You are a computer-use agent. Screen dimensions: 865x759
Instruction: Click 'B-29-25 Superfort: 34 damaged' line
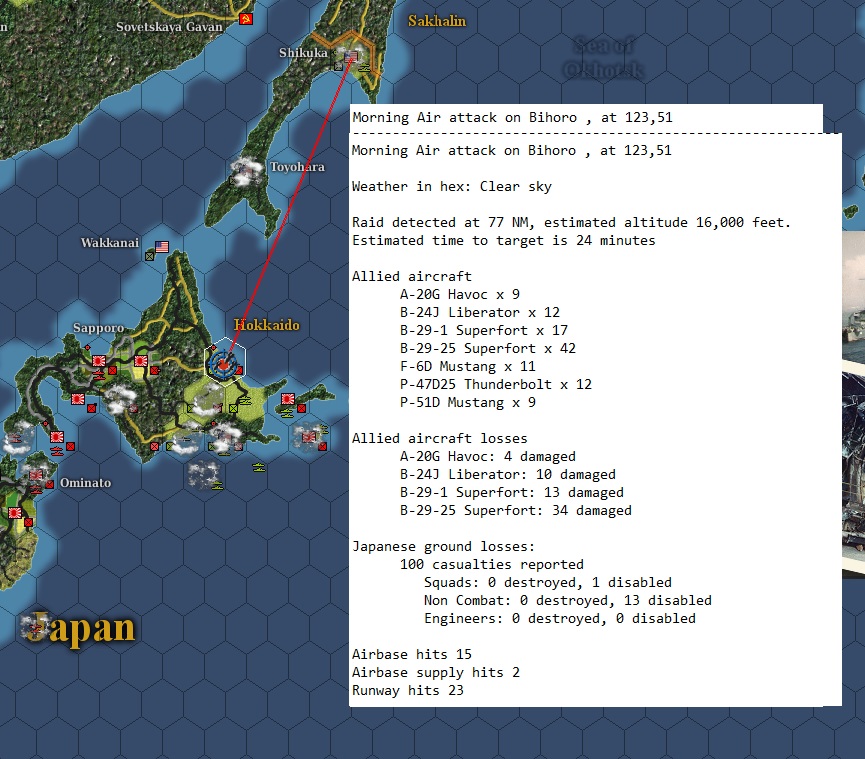(516, 511)
